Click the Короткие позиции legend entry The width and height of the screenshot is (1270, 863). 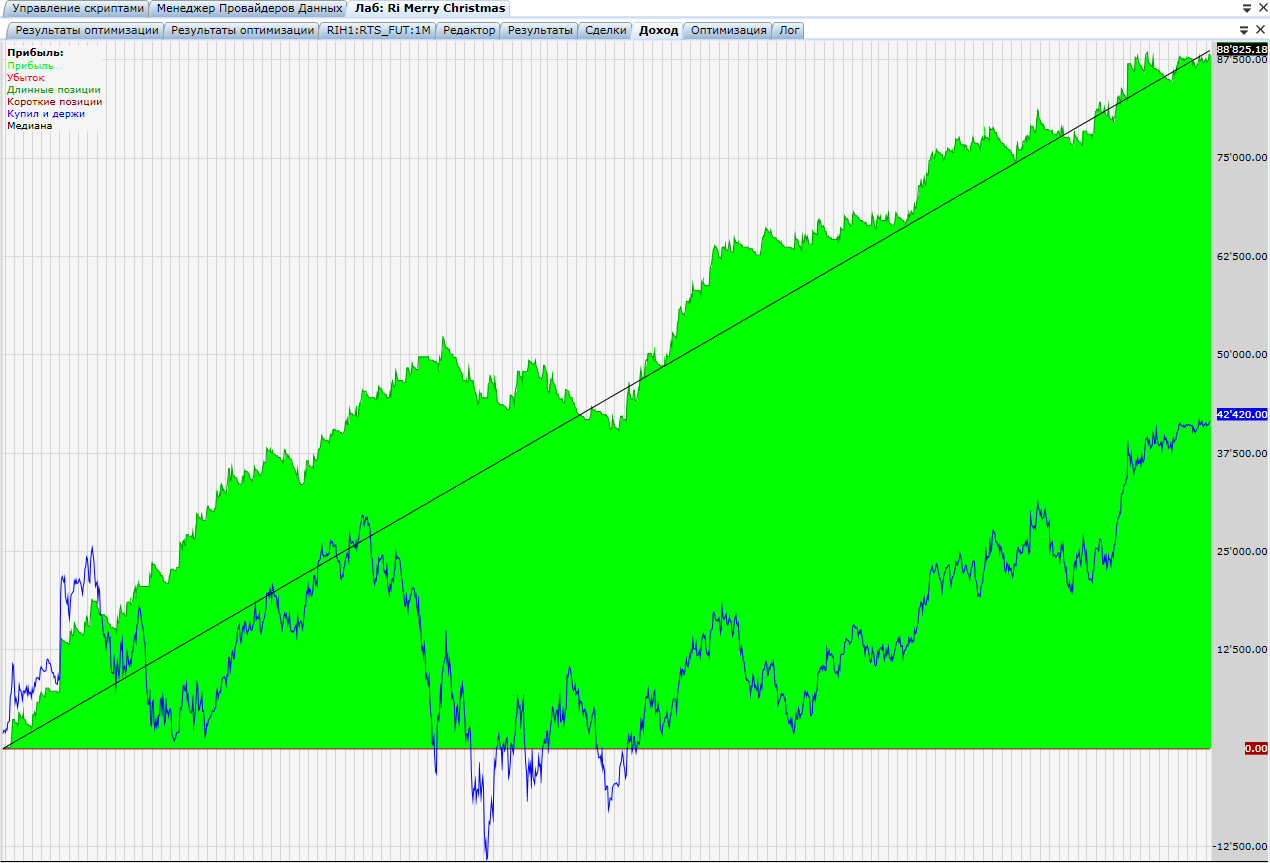pyautogui.click(x=54, y=101)
